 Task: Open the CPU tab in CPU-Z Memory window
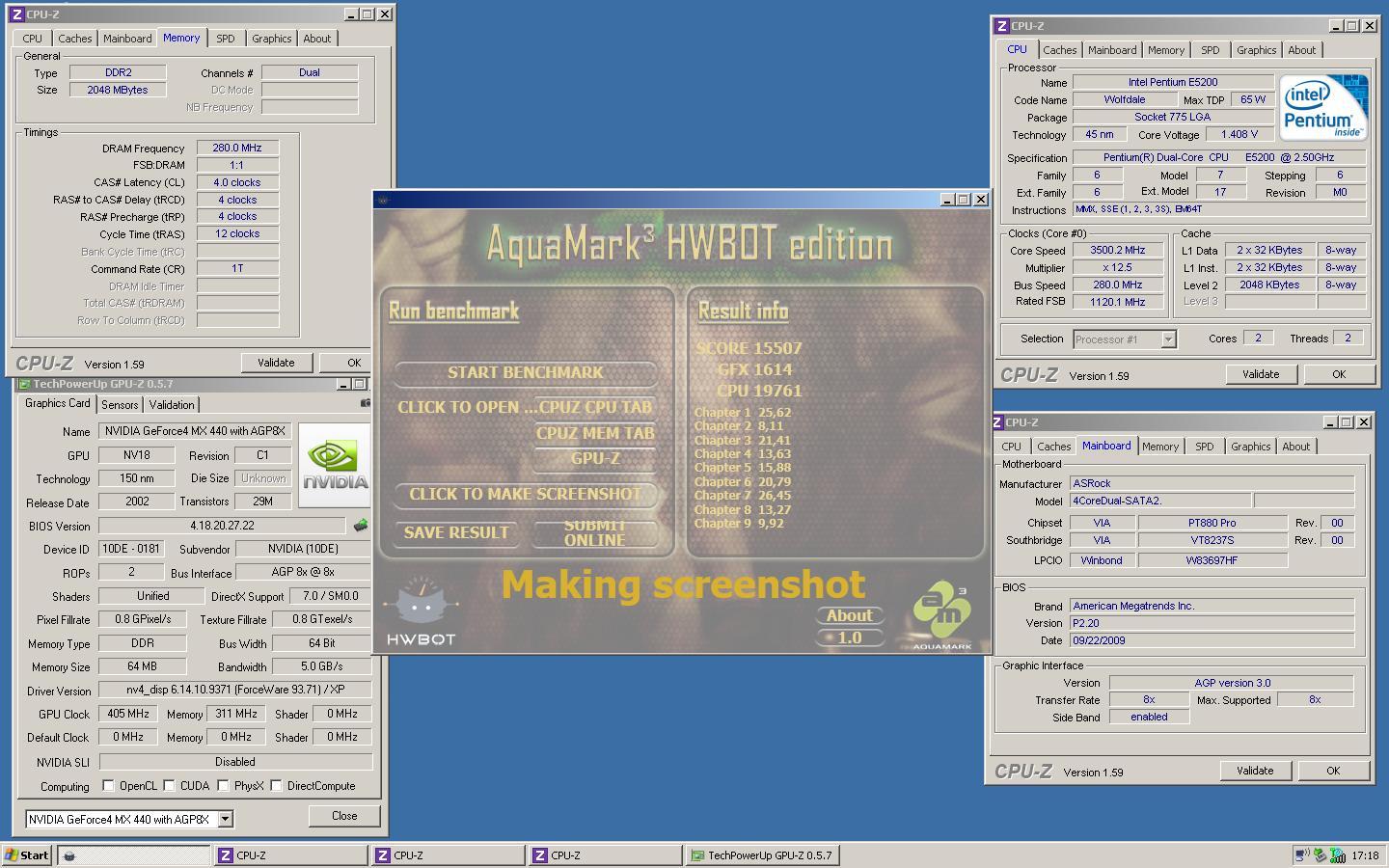click(x=32, y=39)
